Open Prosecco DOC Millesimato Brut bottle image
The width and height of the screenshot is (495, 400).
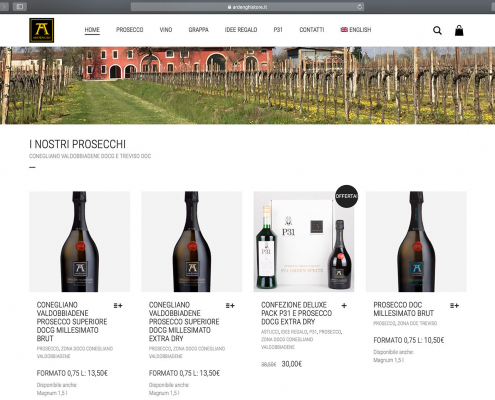tap(416, 242)
